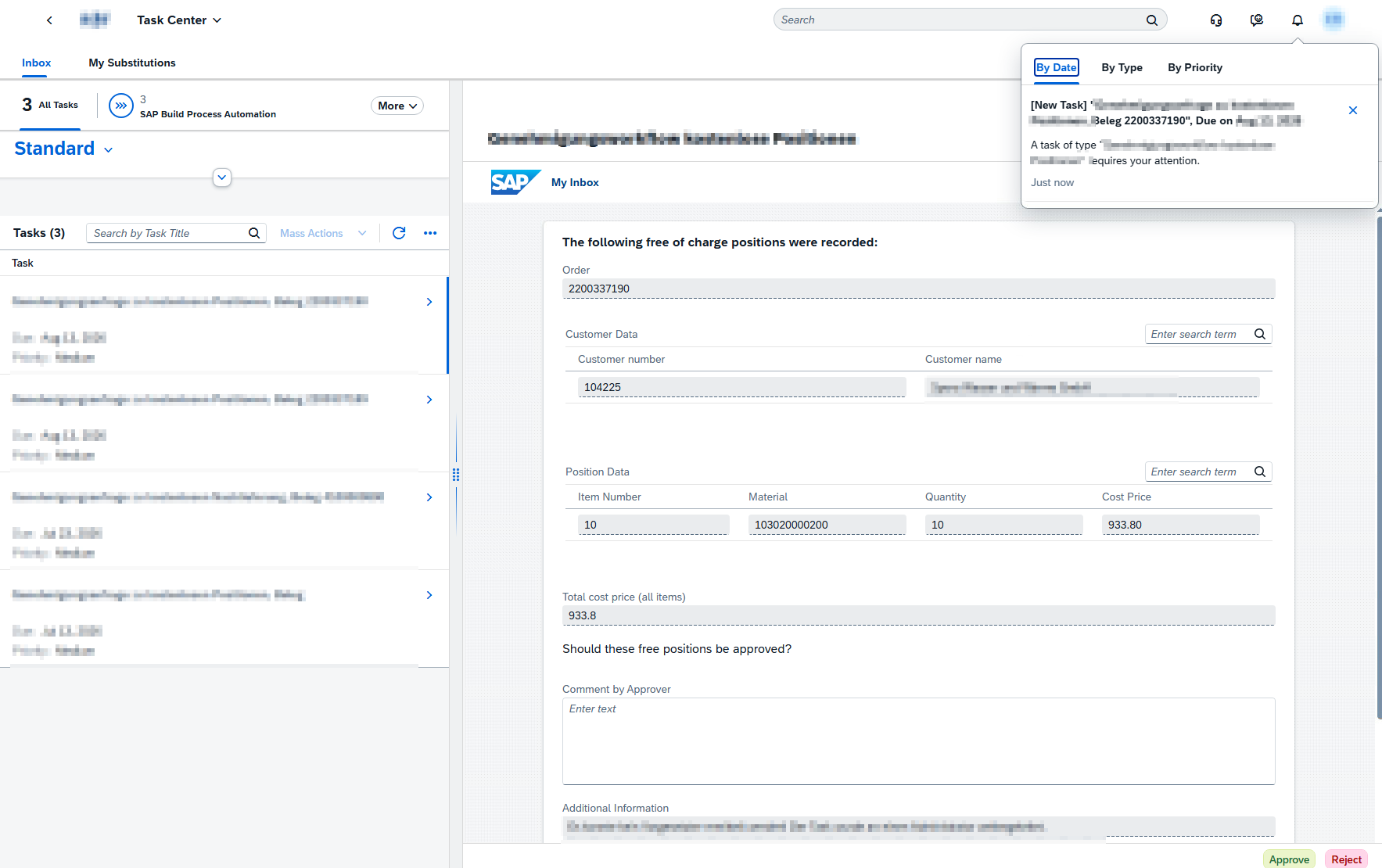The height and width of the screenshot is (868, 1382).
Task: Open the user avatar menu
Action: pos(1334,20)
